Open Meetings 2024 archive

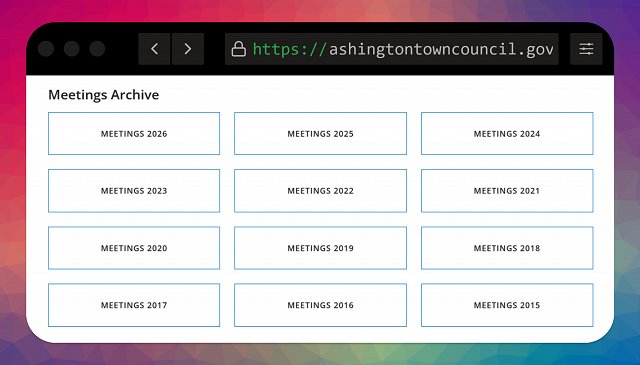pyautogui.click(x=507, y=134)
